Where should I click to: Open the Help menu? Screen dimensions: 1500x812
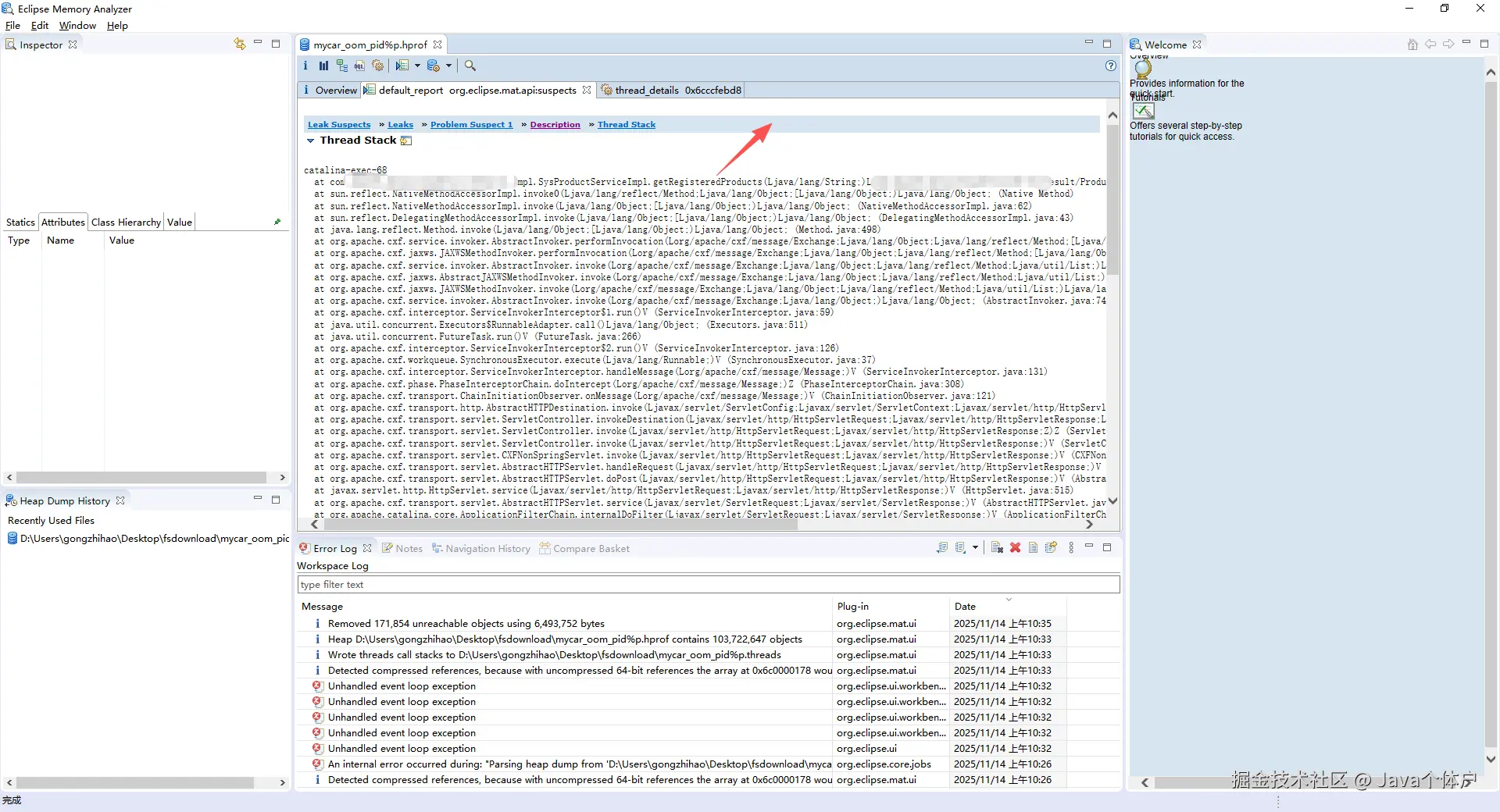pos(117,26)
